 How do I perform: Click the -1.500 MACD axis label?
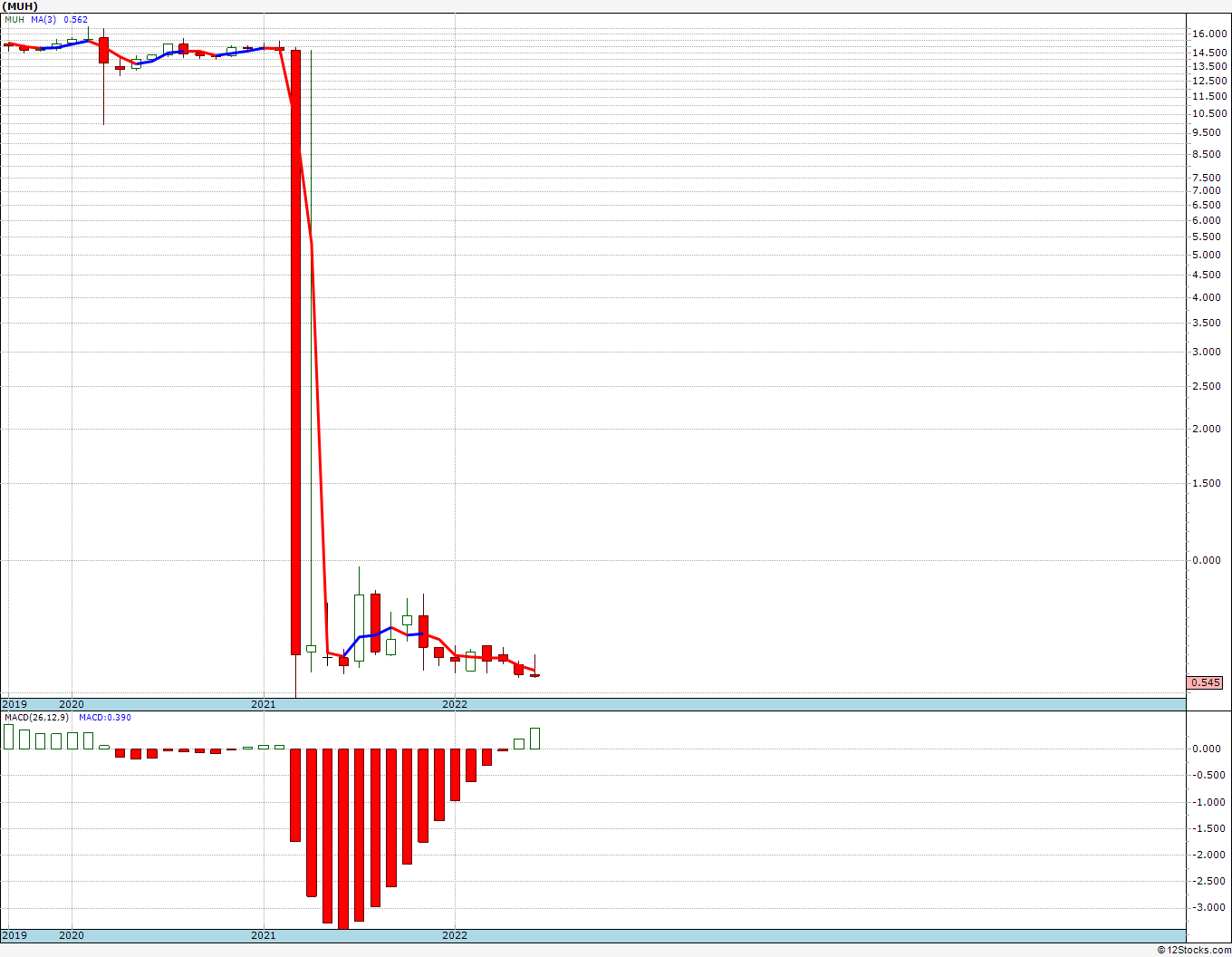coord(1208,827)
